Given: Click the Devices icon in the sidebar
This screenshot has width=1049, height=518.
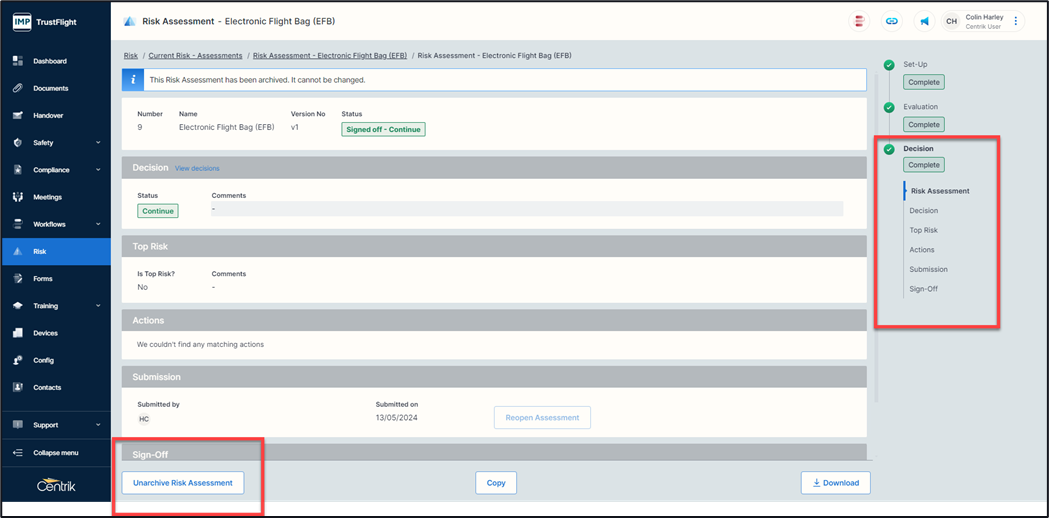Looking at the screenshot, I should coord(17,333).
